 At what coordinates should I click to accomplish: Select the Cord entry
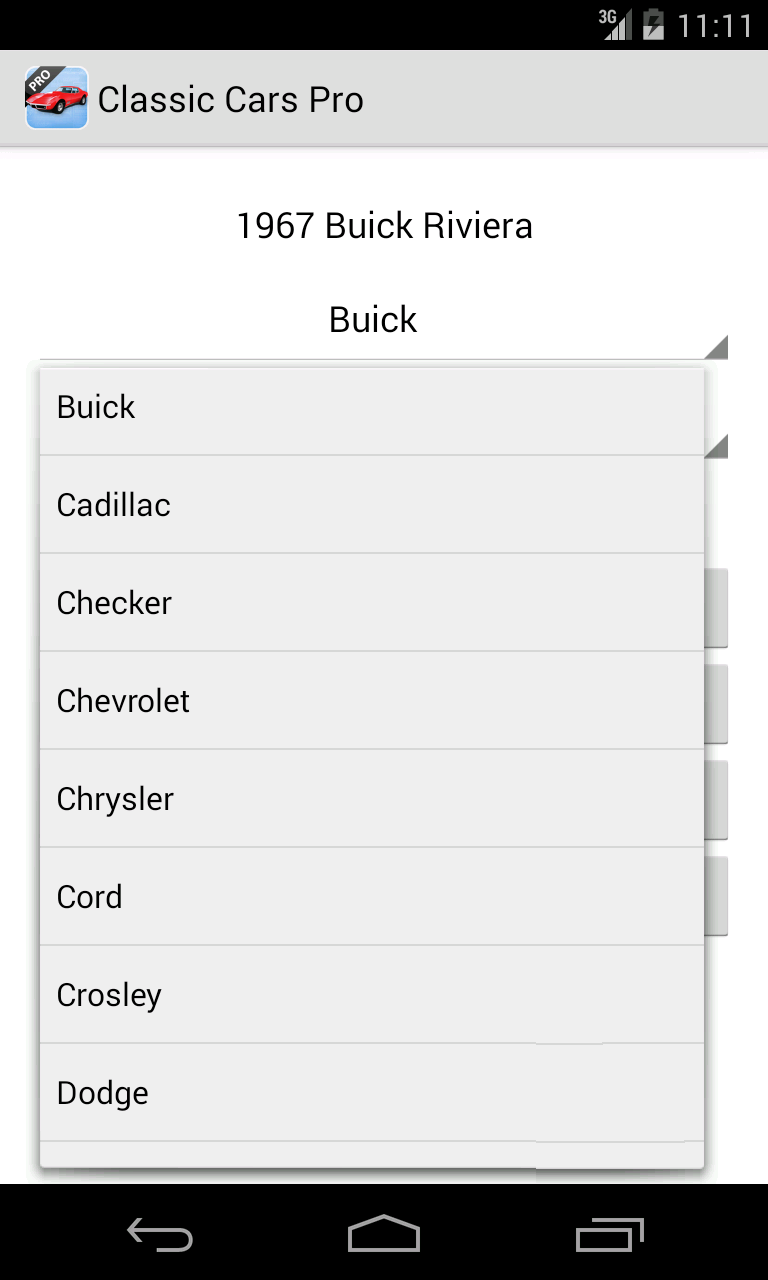coord(372,897)
